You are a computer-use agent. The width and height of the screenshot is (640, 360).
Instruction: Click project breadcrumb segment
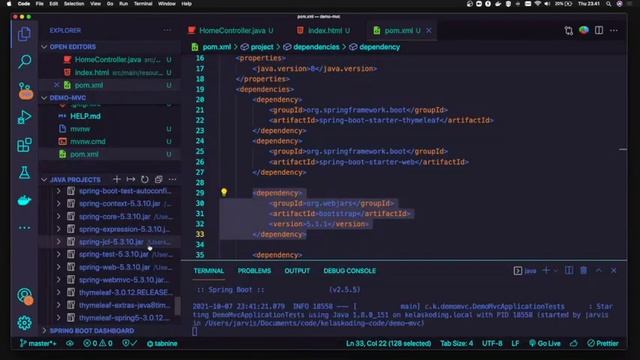tap(257, 47)
